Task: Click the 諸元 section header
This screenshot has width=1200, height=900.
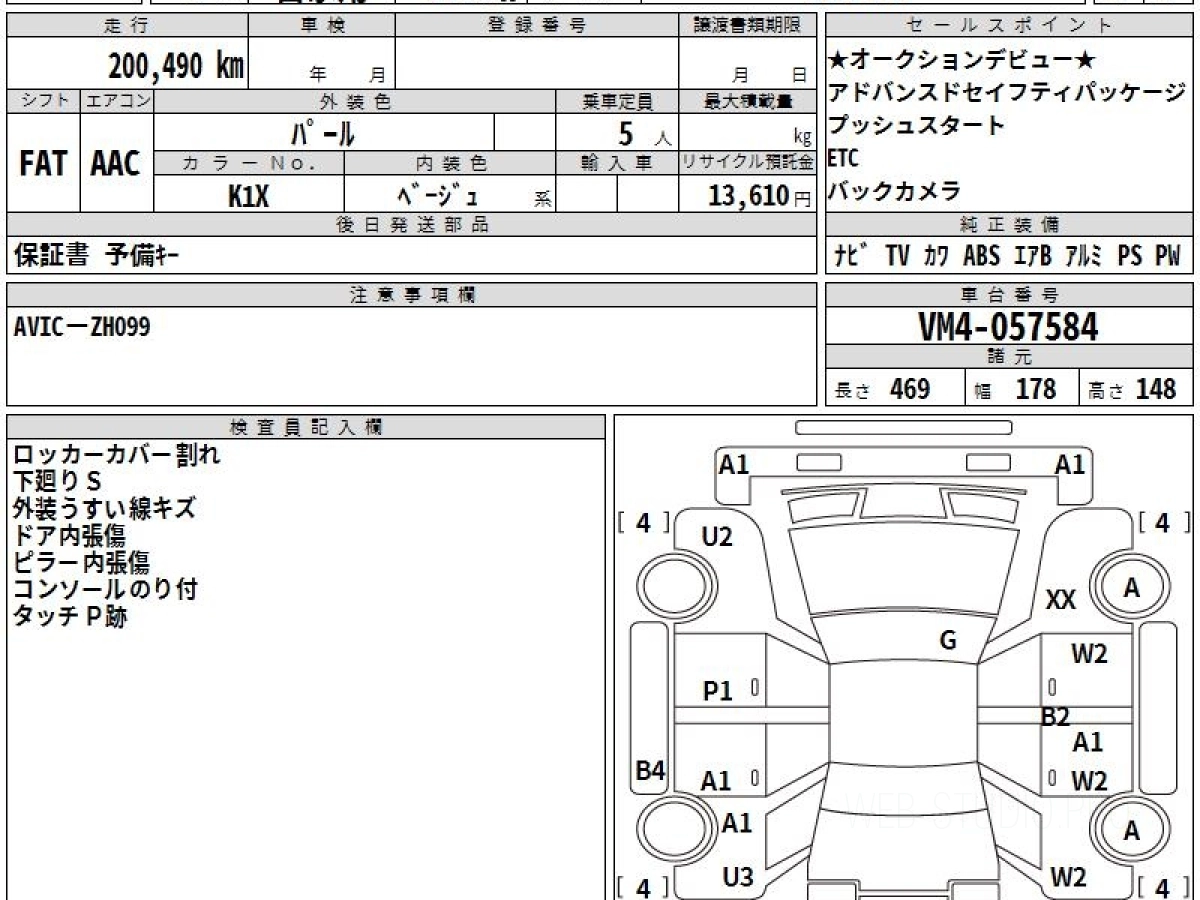Action: [x=1010, y=357]
